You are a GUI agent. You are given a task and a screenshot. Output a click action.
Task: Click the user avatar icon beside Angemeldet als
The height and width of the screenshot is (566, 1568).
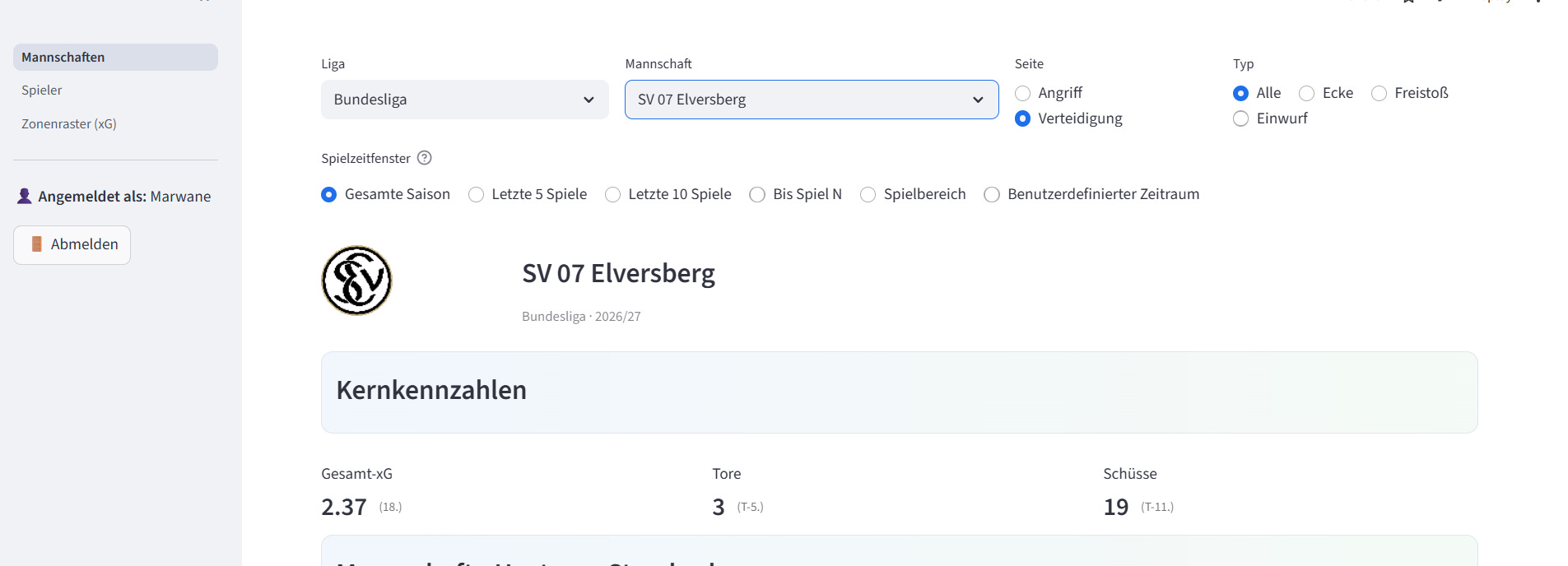point(25,196)
